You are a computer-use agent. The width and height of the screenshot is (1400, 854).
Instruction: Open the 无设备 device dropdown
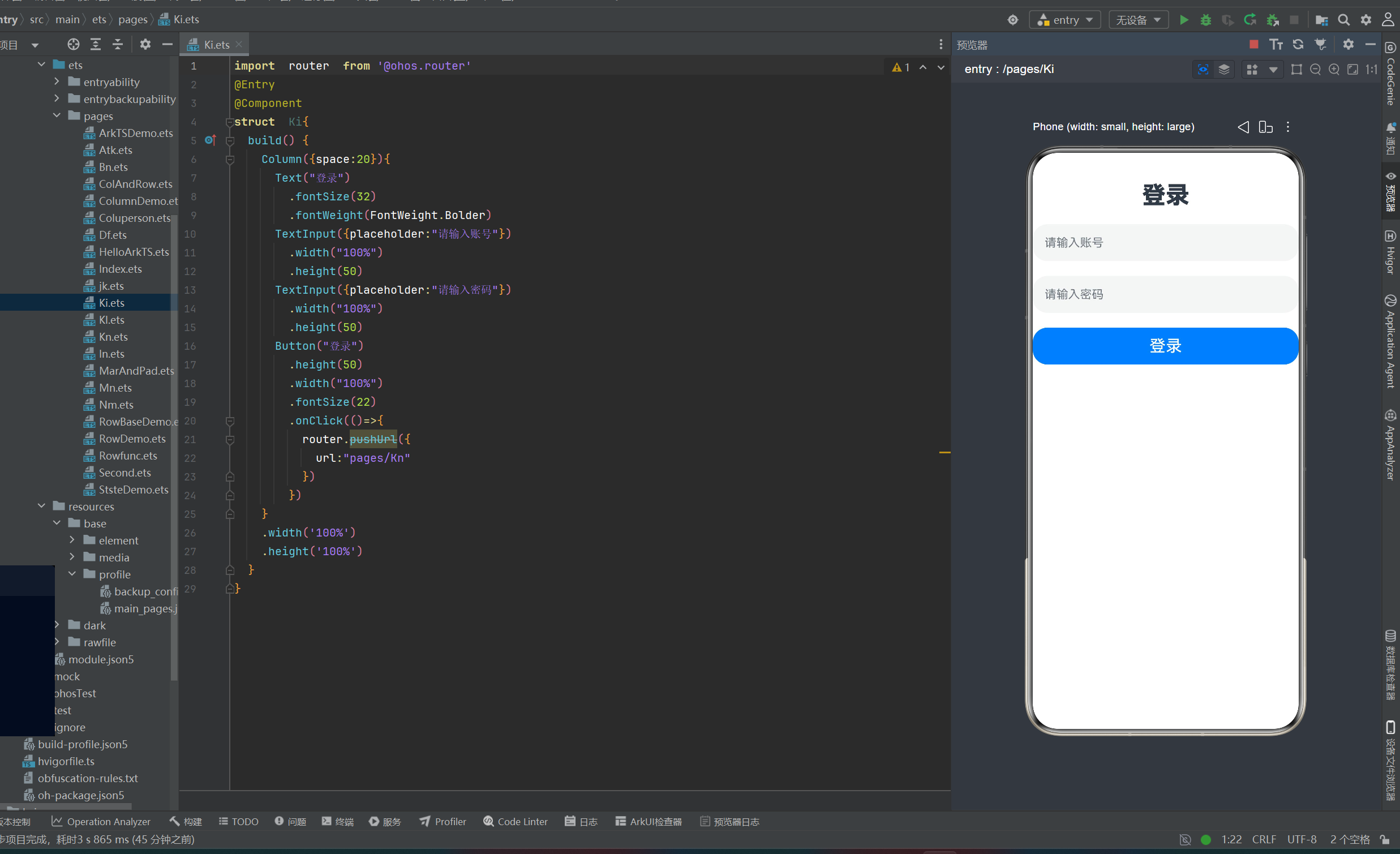pos(1138,20)
